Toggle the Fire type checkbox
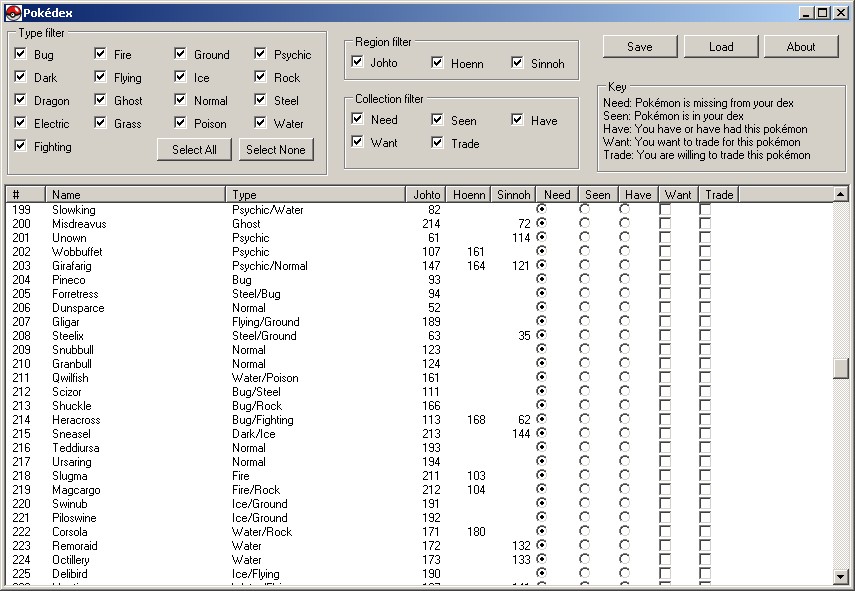This screenshot has height=591, width=855. pyautogui.click(x=100, y=53)
